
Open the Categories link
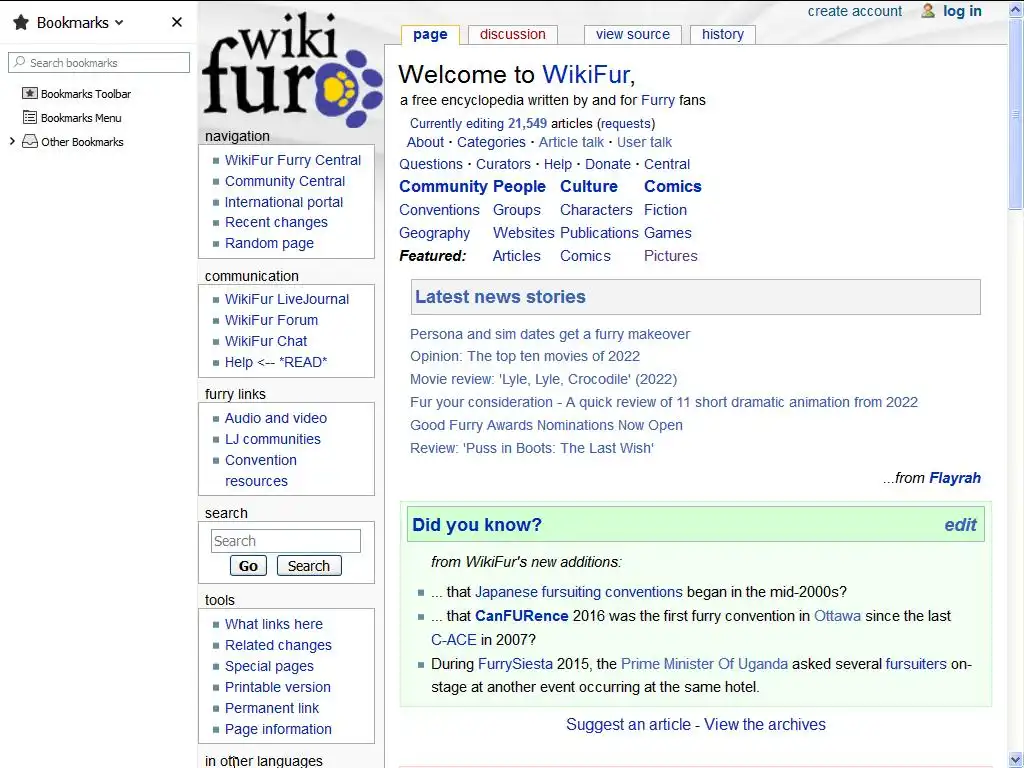(x=491, y=142)
